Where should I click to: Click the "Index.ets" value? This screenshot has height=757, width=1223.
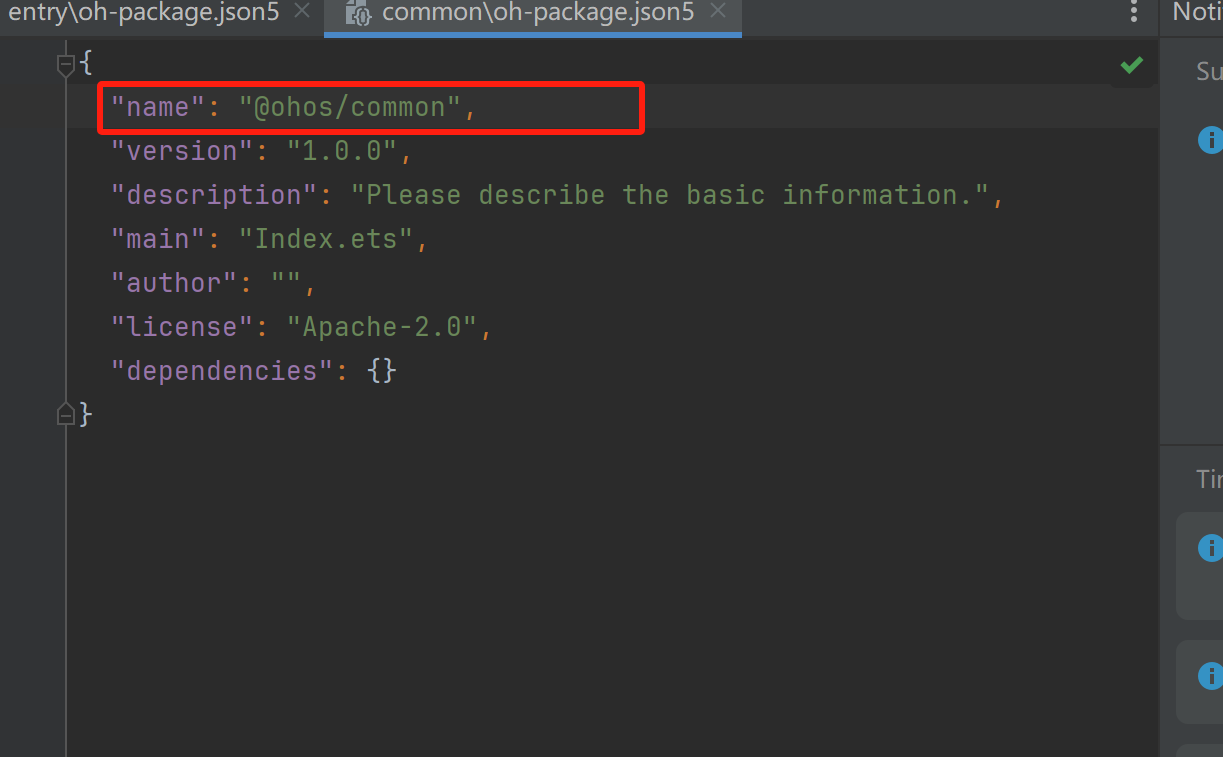click(325, 239)
